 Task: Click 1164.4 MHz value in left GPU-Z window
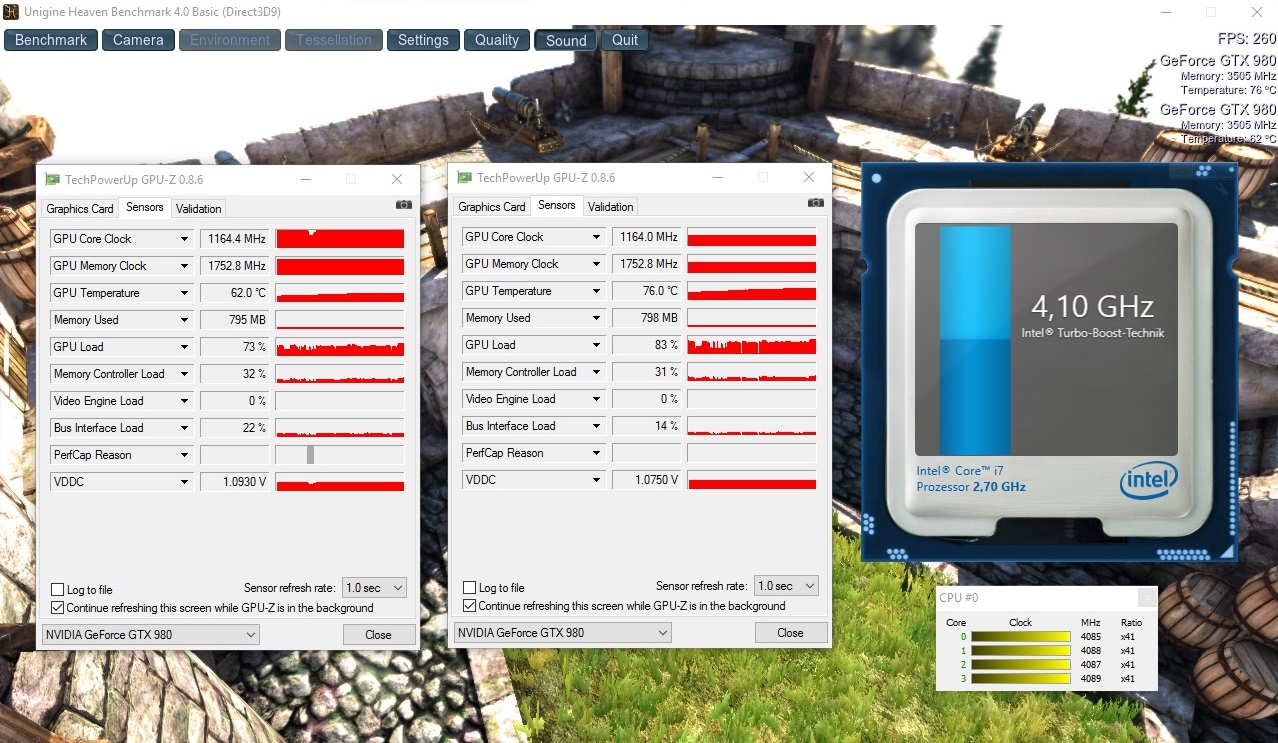[x=235, y=239]
